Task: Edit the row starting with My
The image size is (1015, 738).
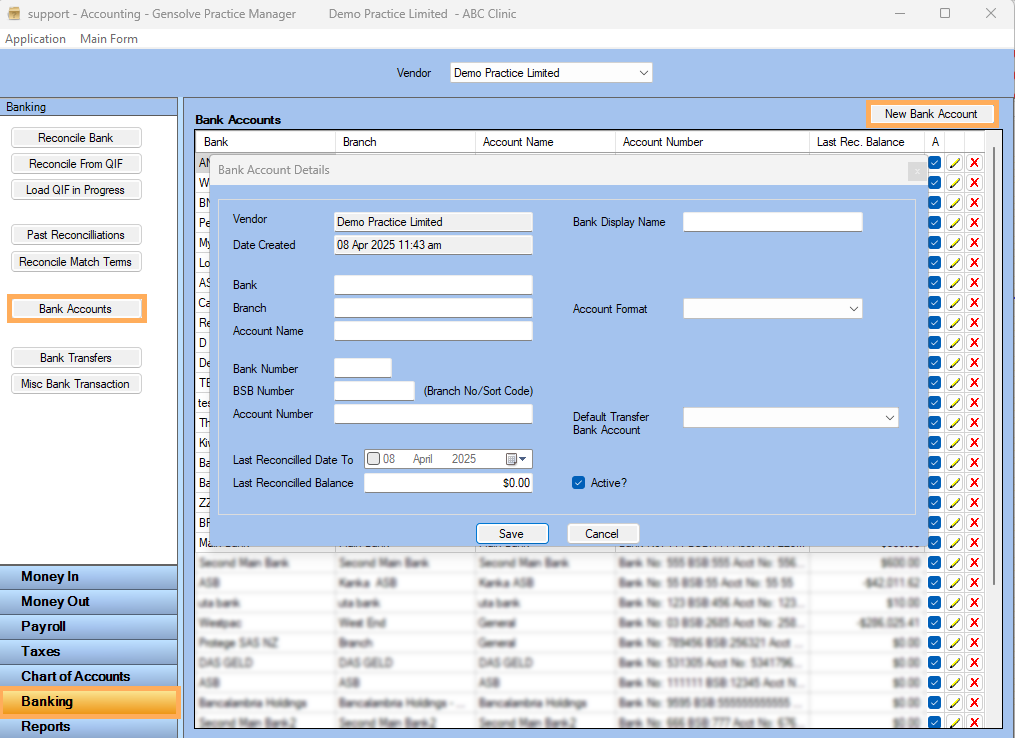Action: (x=954, y=243)
